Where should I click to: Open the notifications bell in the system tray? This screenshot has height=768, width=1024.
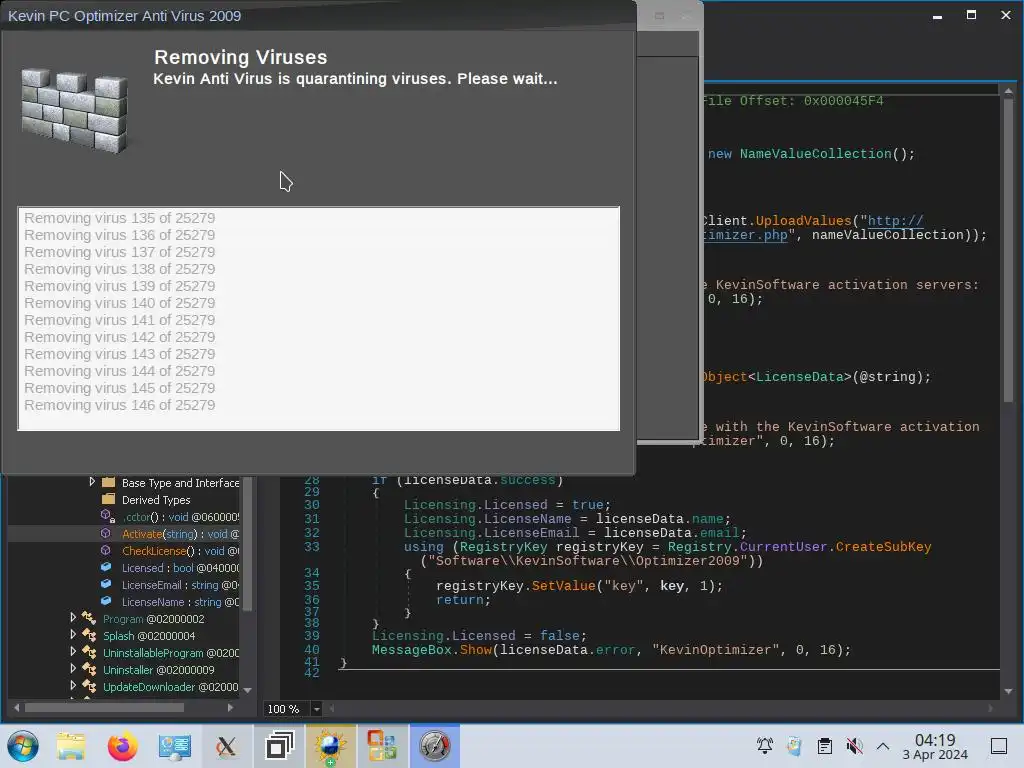point(765,745)
